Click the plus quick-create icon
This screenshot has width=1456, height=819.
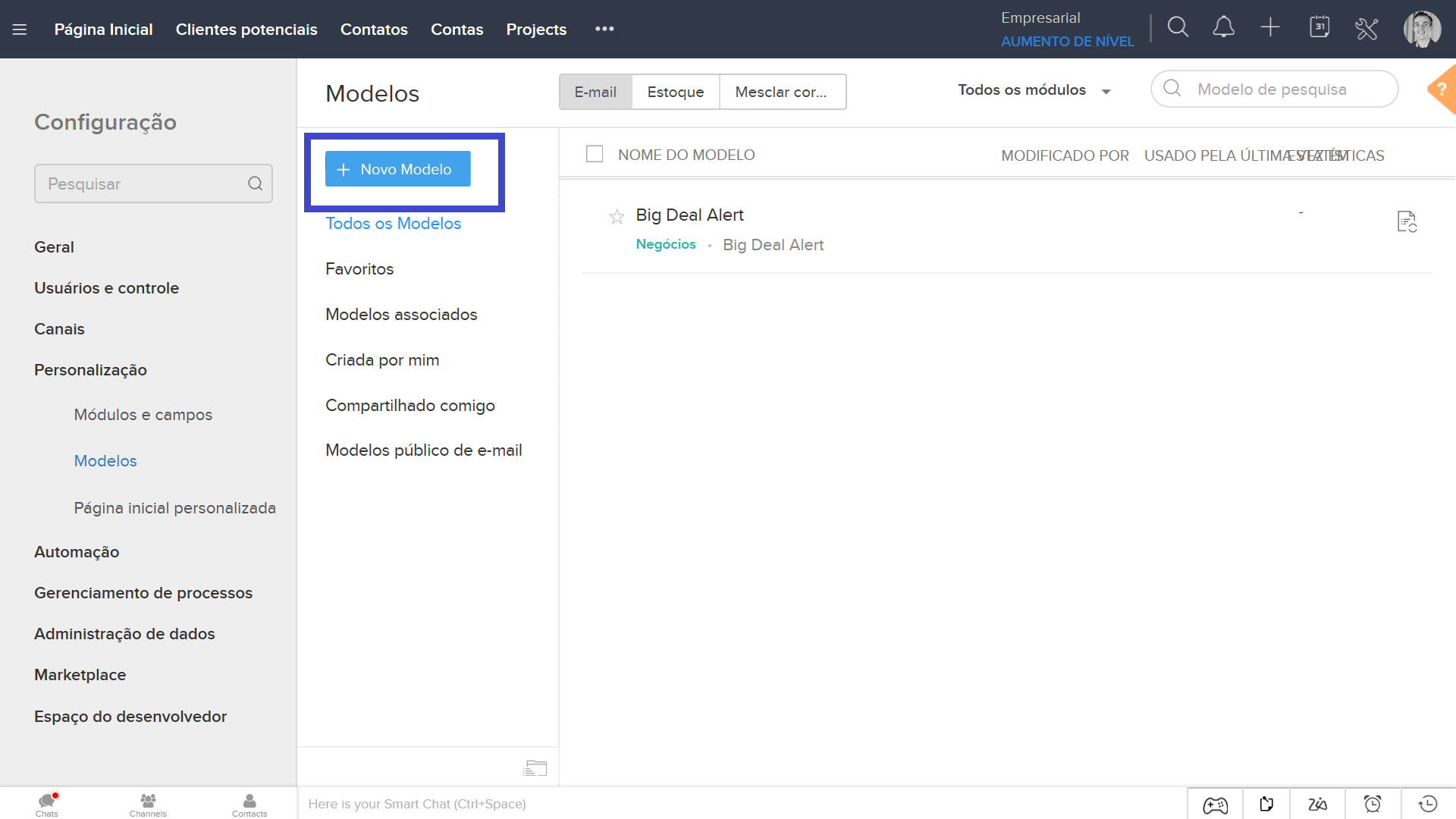click(x=1270, y=28)
